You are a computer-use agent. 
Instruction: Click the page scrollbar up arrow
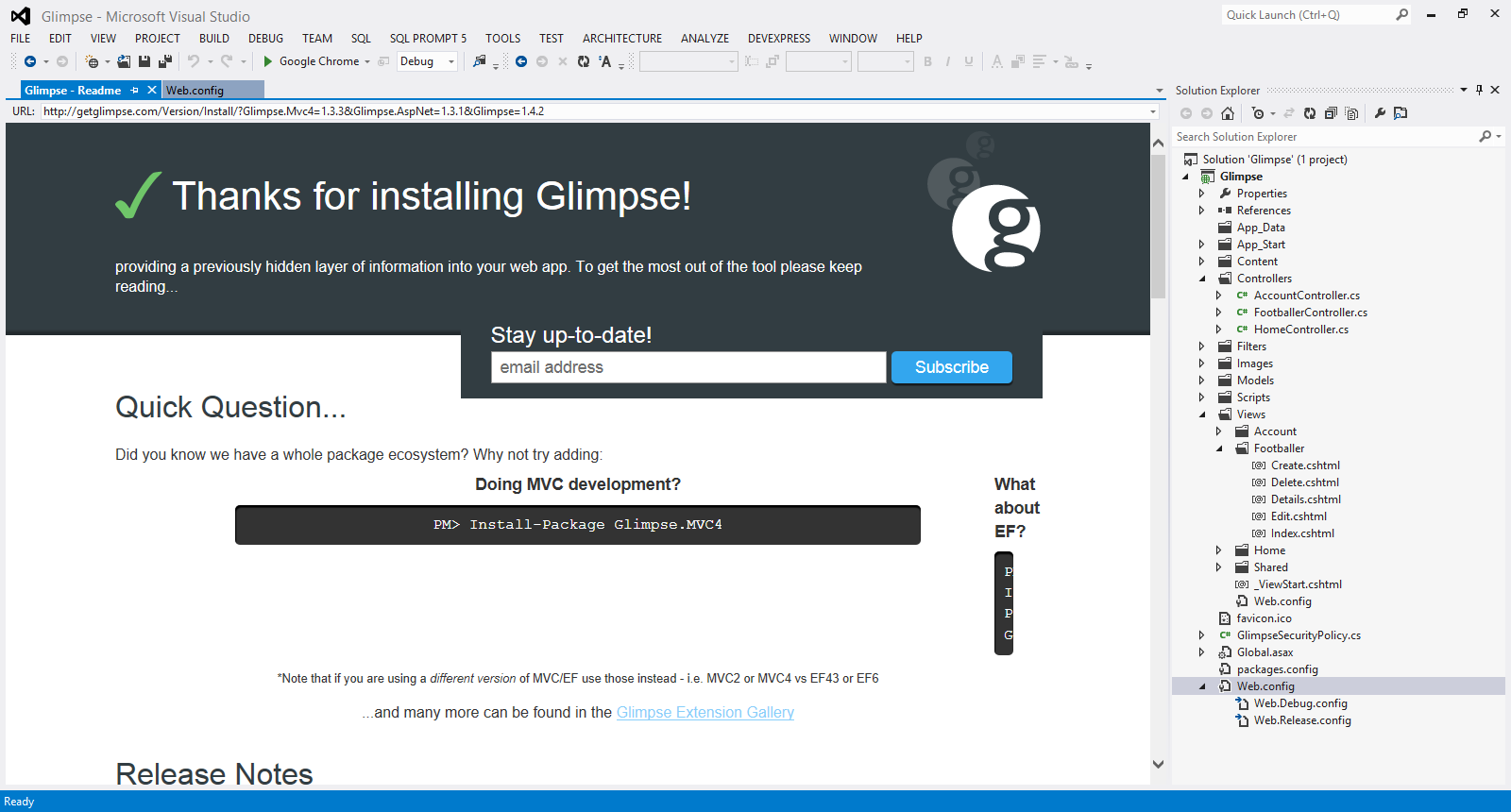1159,143
